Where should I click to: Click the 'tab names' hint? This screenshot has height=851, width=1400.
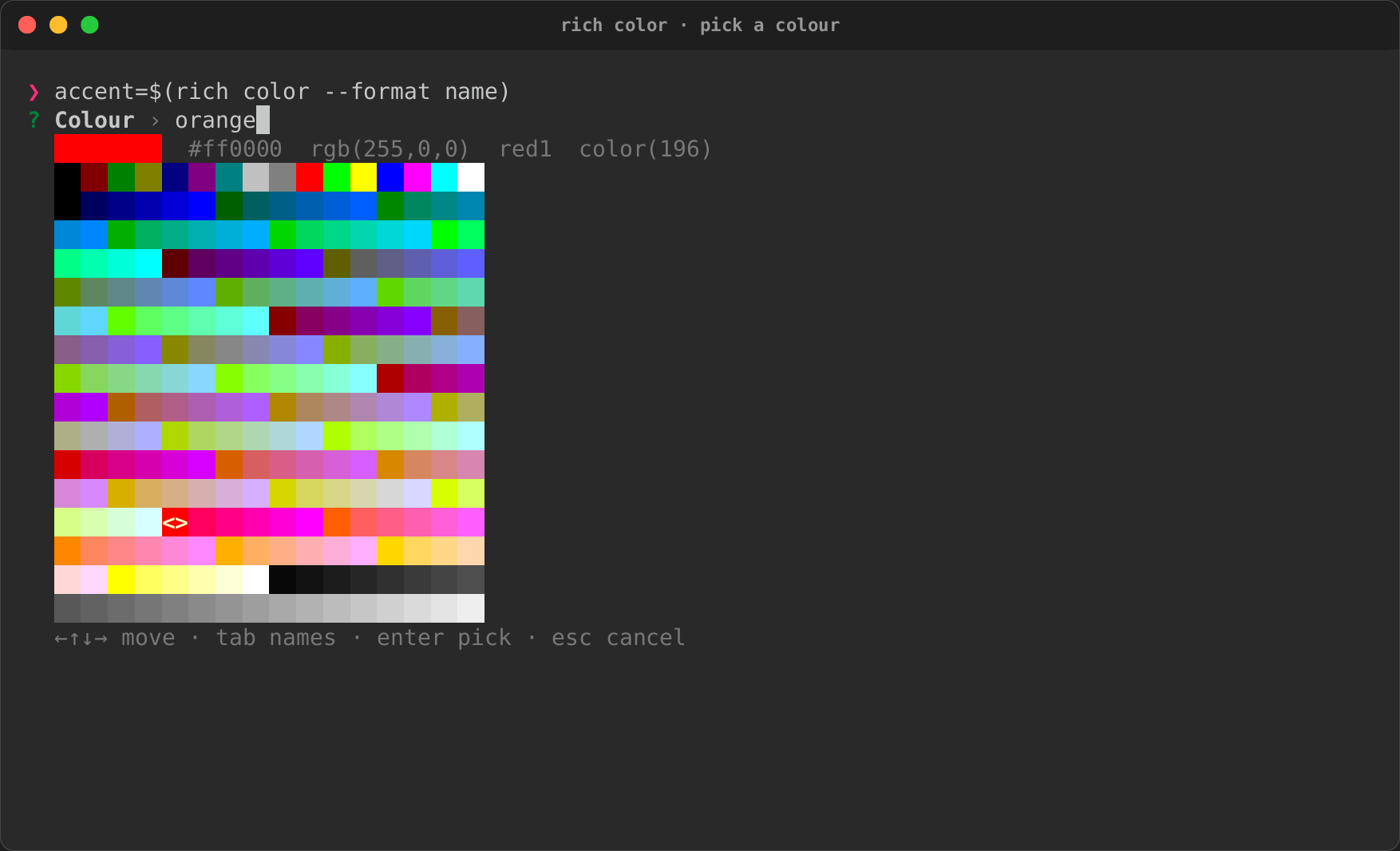(275, 638)
